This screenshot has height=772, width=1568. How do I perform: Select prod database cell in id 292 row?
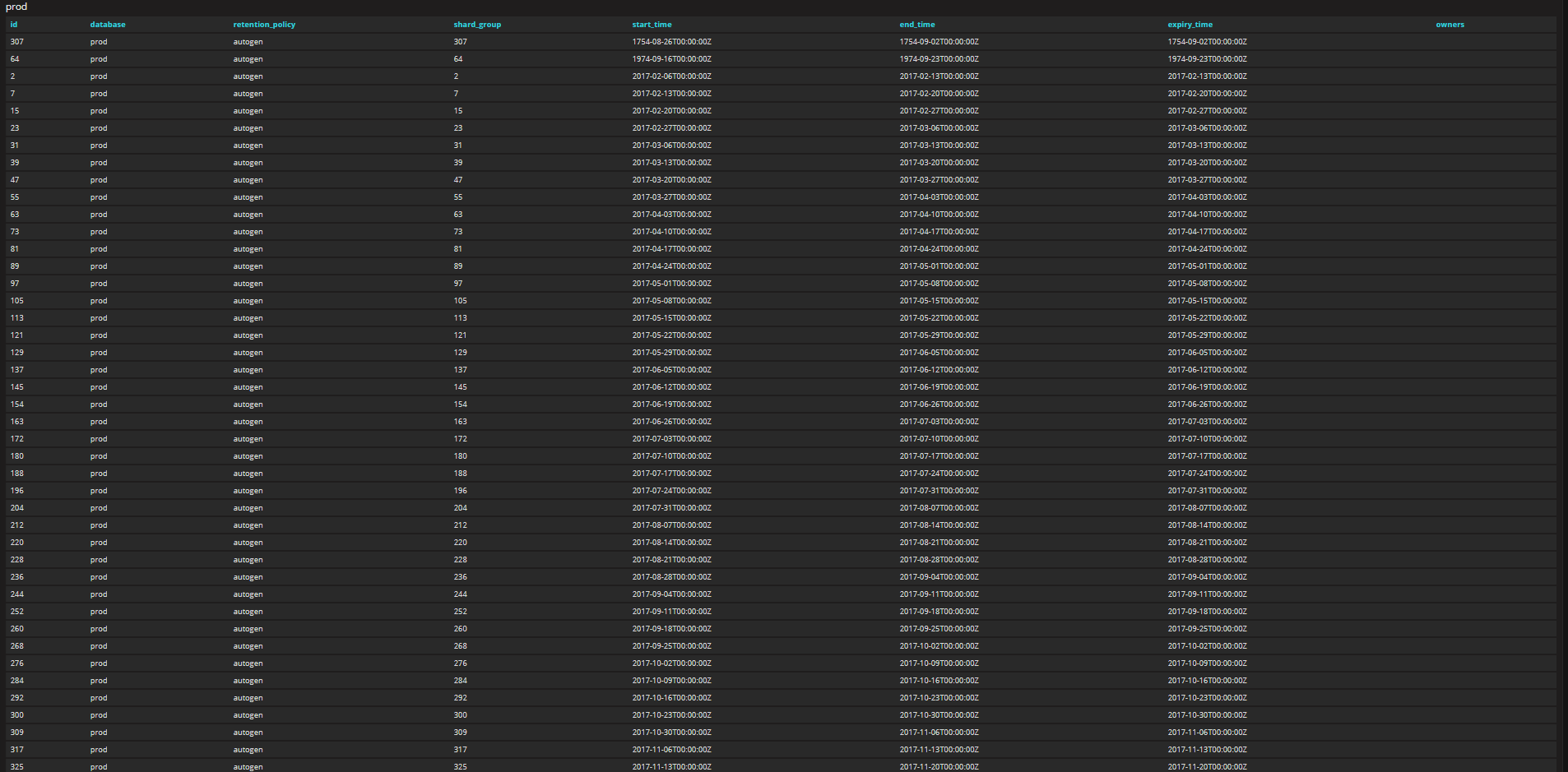(99, 698)
